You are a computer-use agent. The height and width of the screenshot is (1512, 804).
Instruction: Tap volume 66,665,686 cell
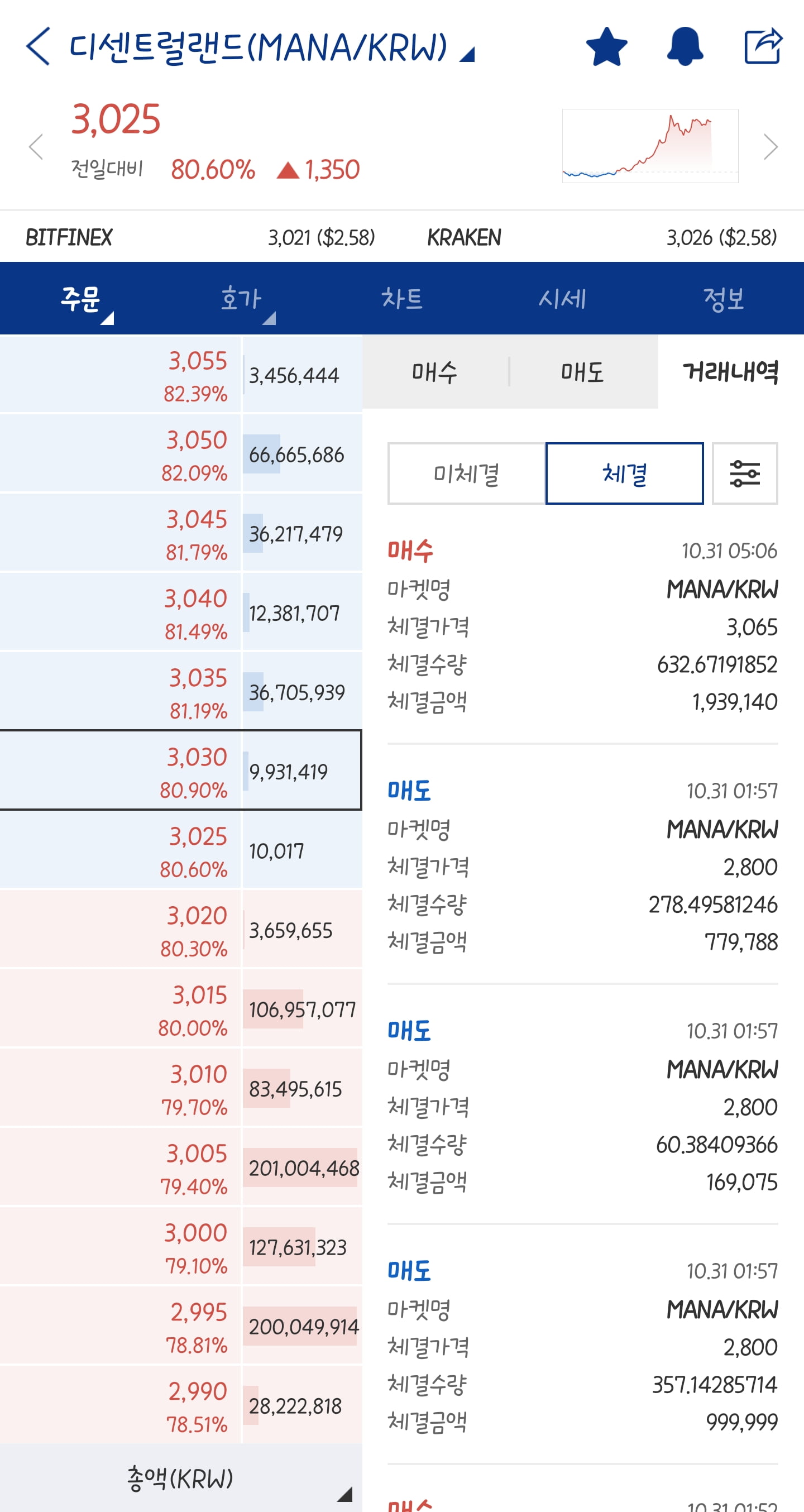click(302, 454)
